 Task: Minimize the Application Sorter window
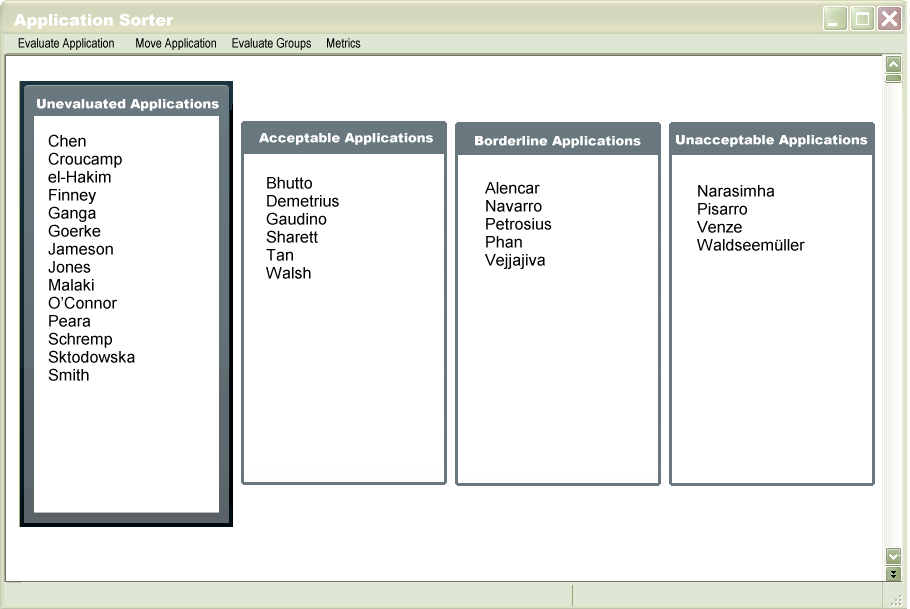coord(835,19)
